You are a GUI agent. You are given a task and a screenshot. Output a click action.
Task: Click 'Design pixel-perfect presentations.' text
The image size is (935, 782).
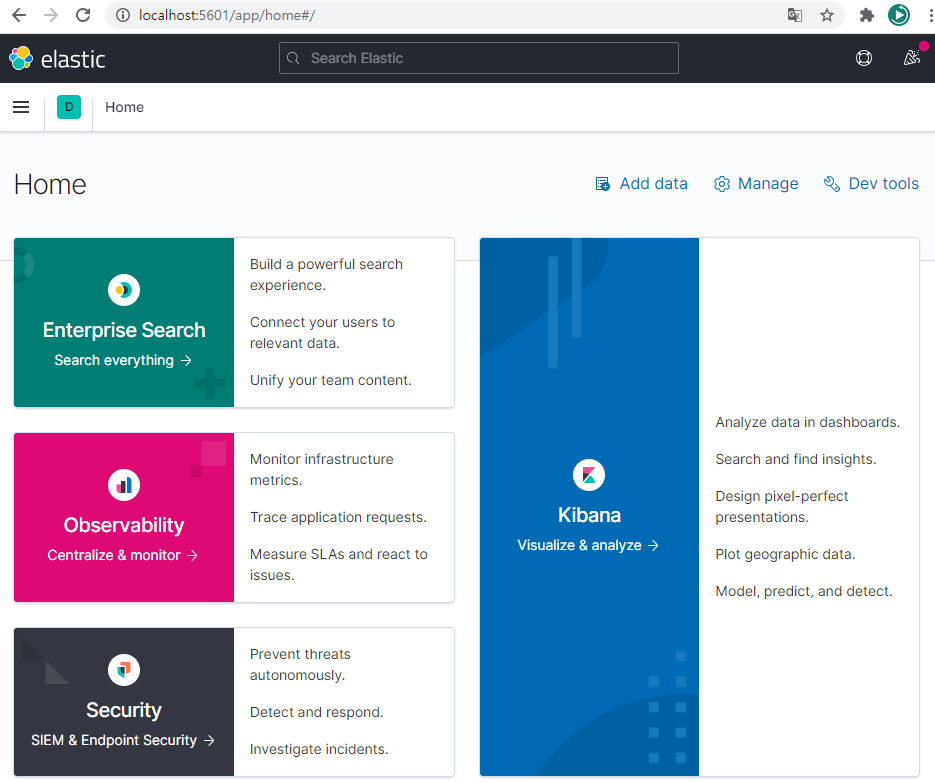click(782, 506)
